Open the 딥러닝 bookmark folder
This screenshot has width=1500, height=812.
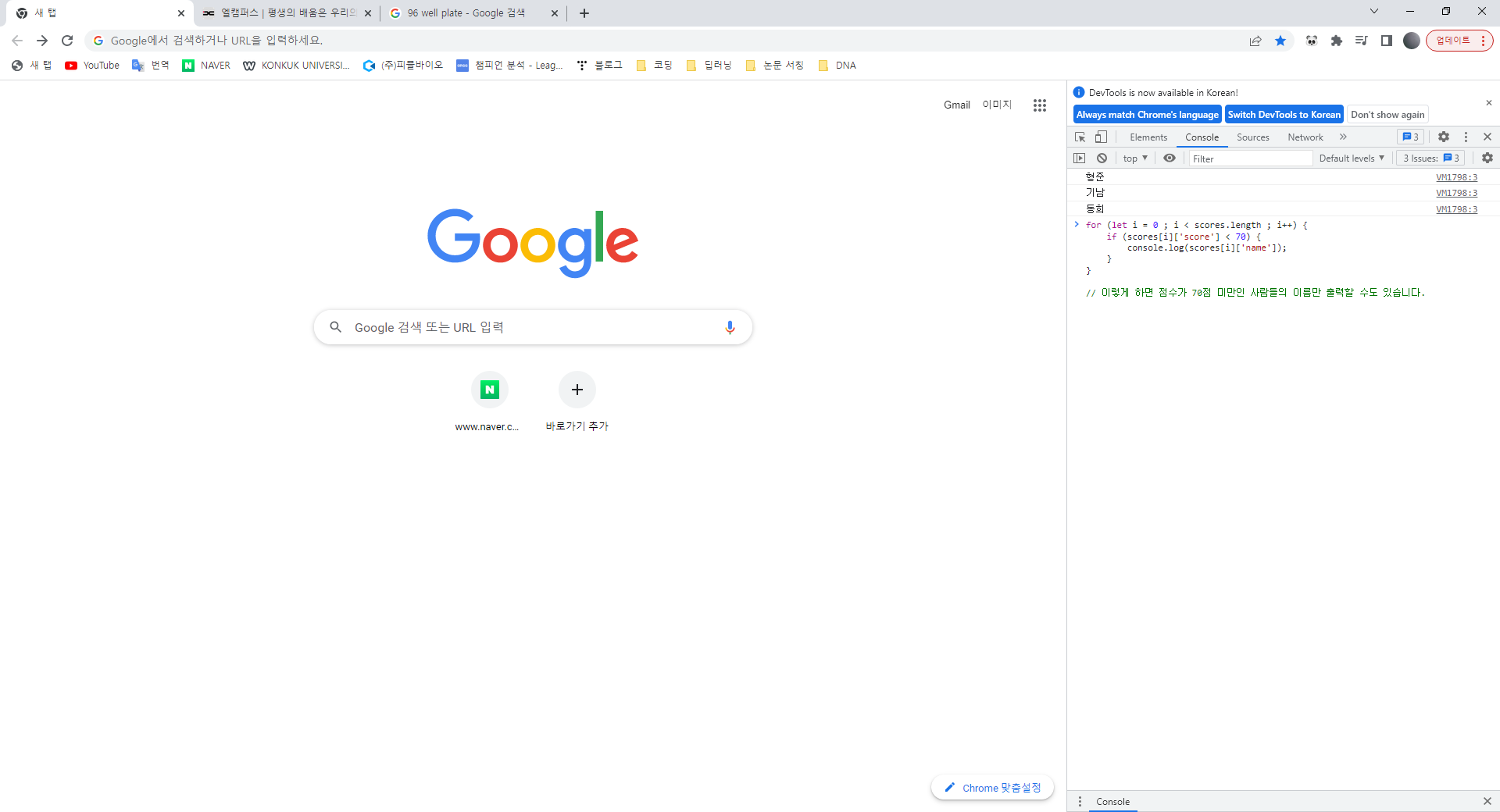point(709,66)
